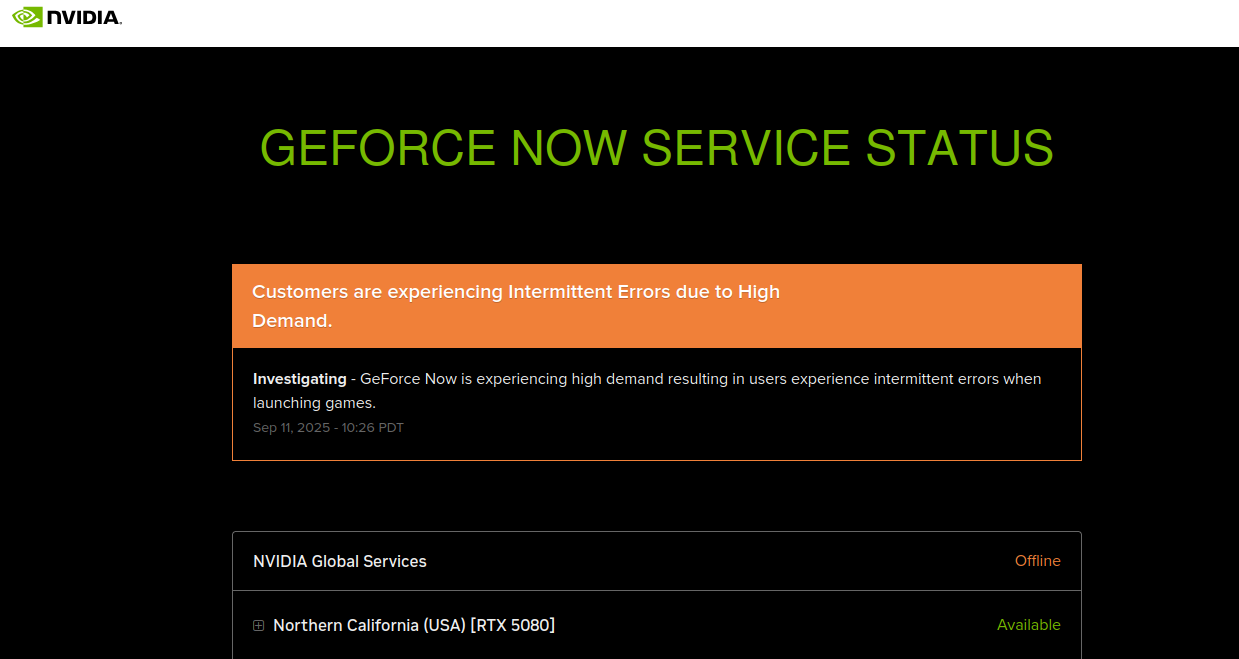Screen dimensions: 1239x659
Task: Select the Northern California (USA) row label
Action: (x=369, y=625)
